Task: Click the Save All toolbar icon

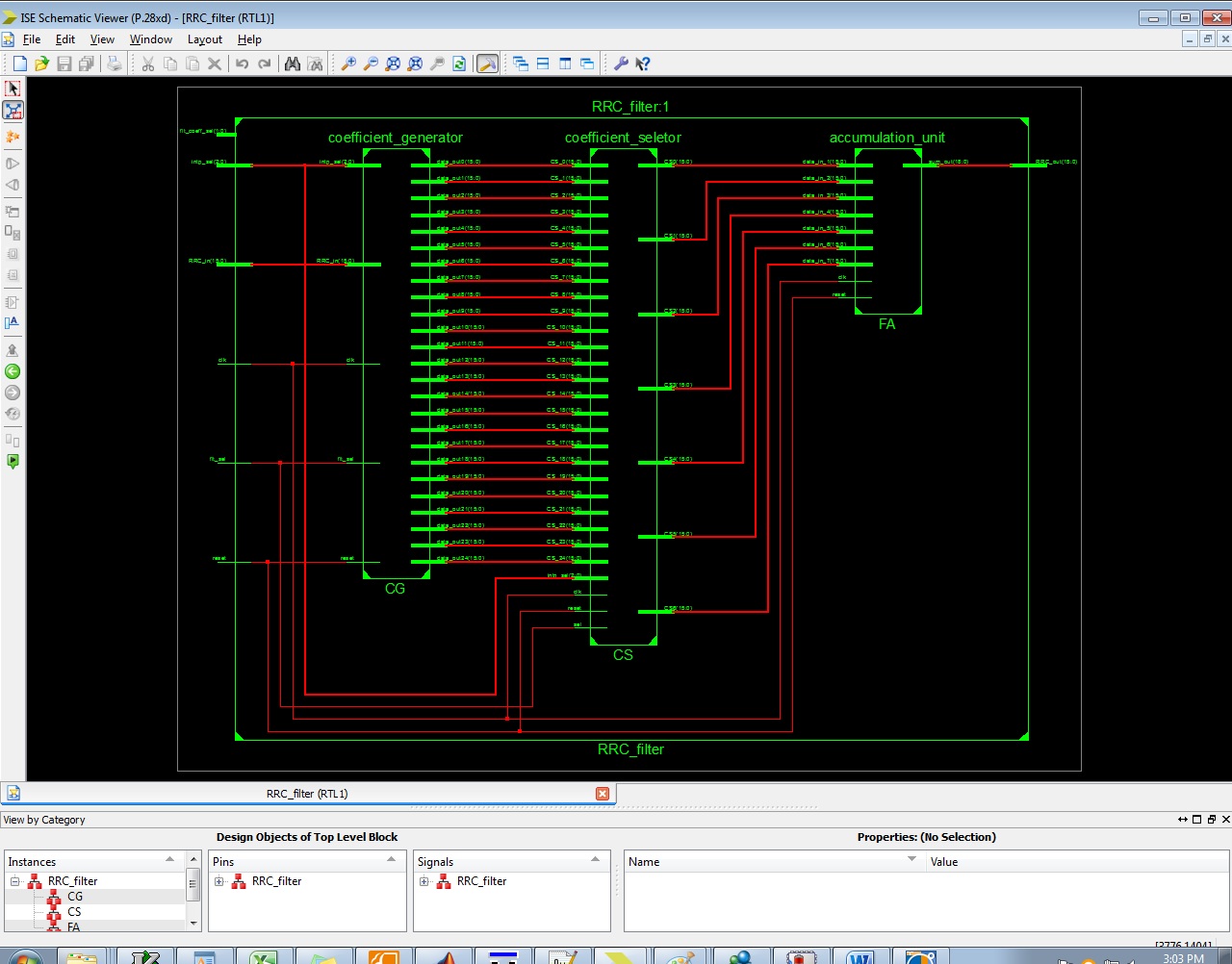Action: tap(86, 63)
